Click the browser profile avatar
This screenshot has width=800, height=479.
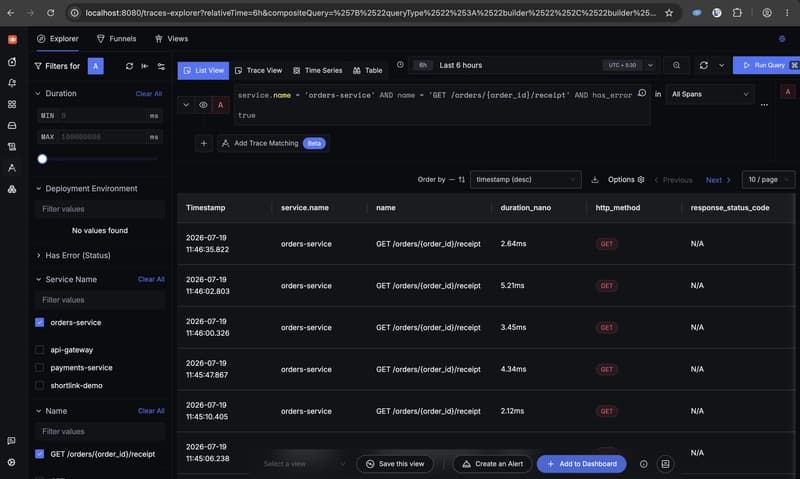(766, 13)
